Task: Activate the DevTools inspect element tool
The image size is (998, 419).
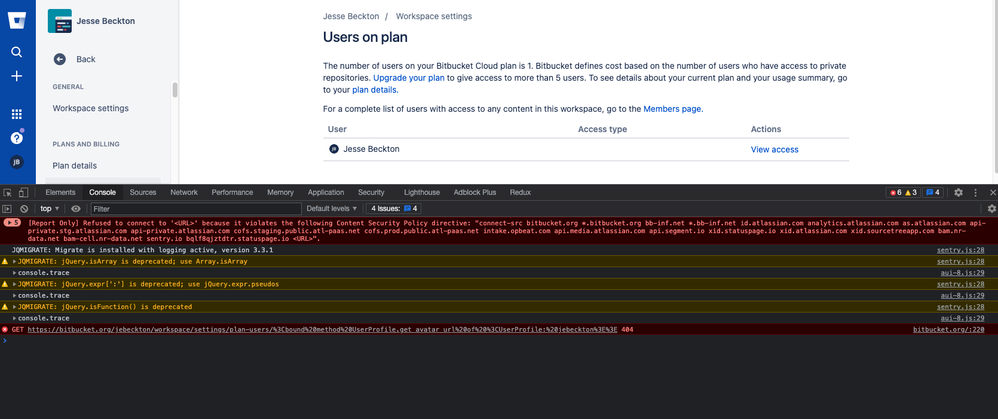Action: (8, 192)
